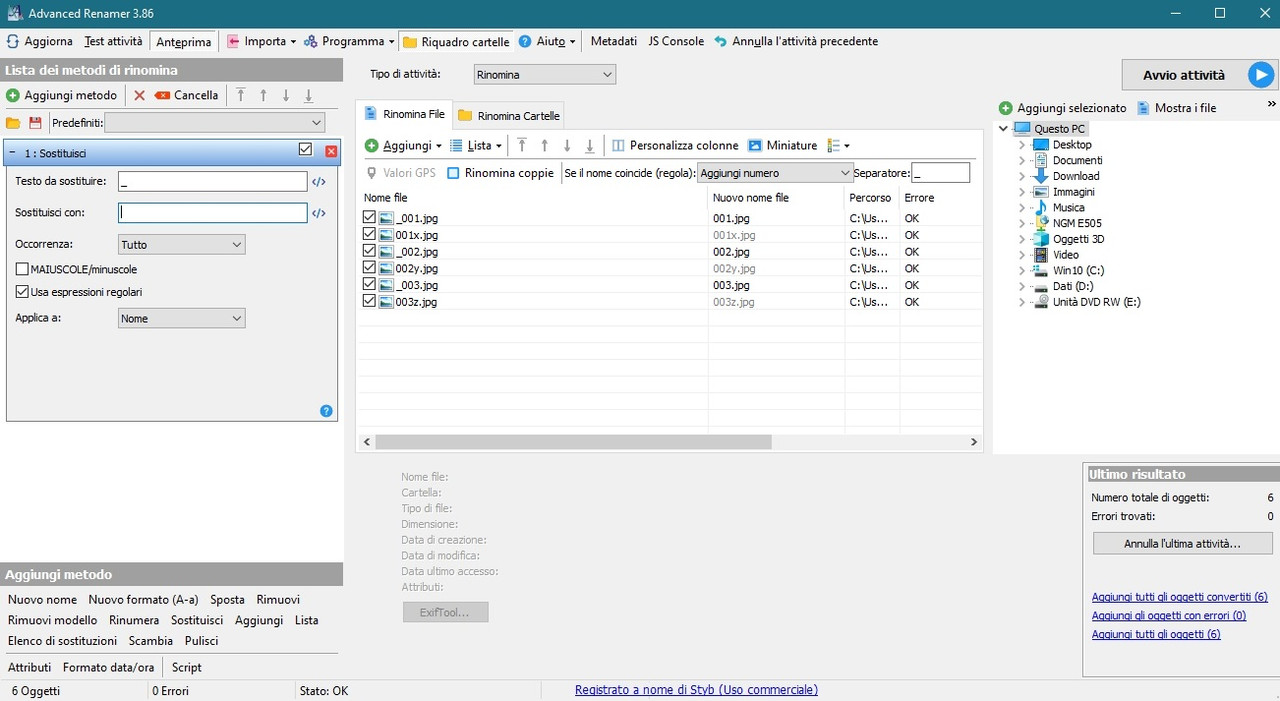Click Annulla l'attività precedente undo icon

(720, 41)
